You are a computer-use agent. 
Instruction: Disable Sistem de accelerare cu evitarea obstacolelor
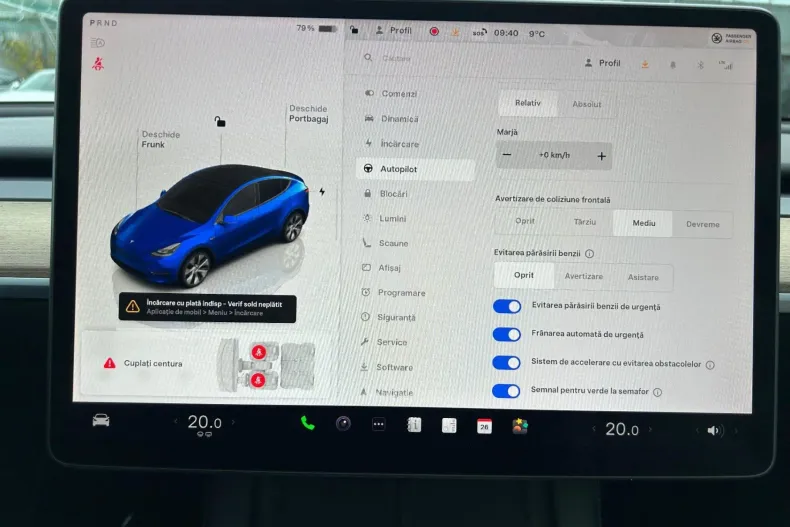tap(507, 363)
